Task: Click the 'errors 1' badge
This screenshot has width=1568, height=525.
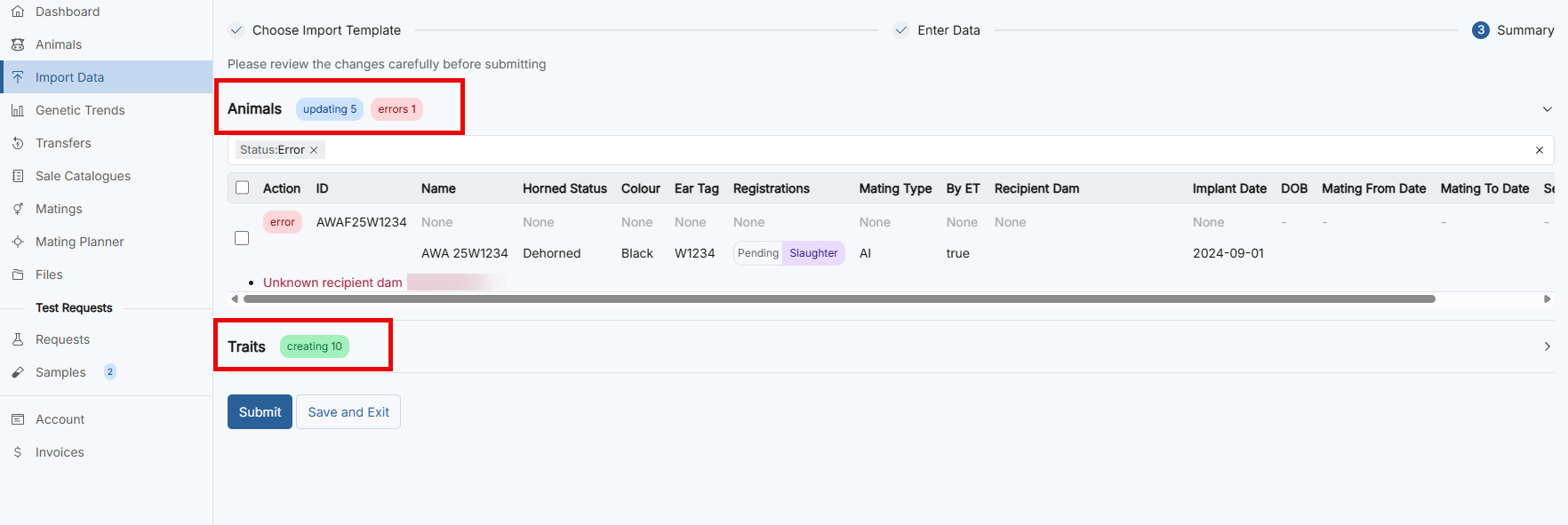Action: click(x=396, y=109)
